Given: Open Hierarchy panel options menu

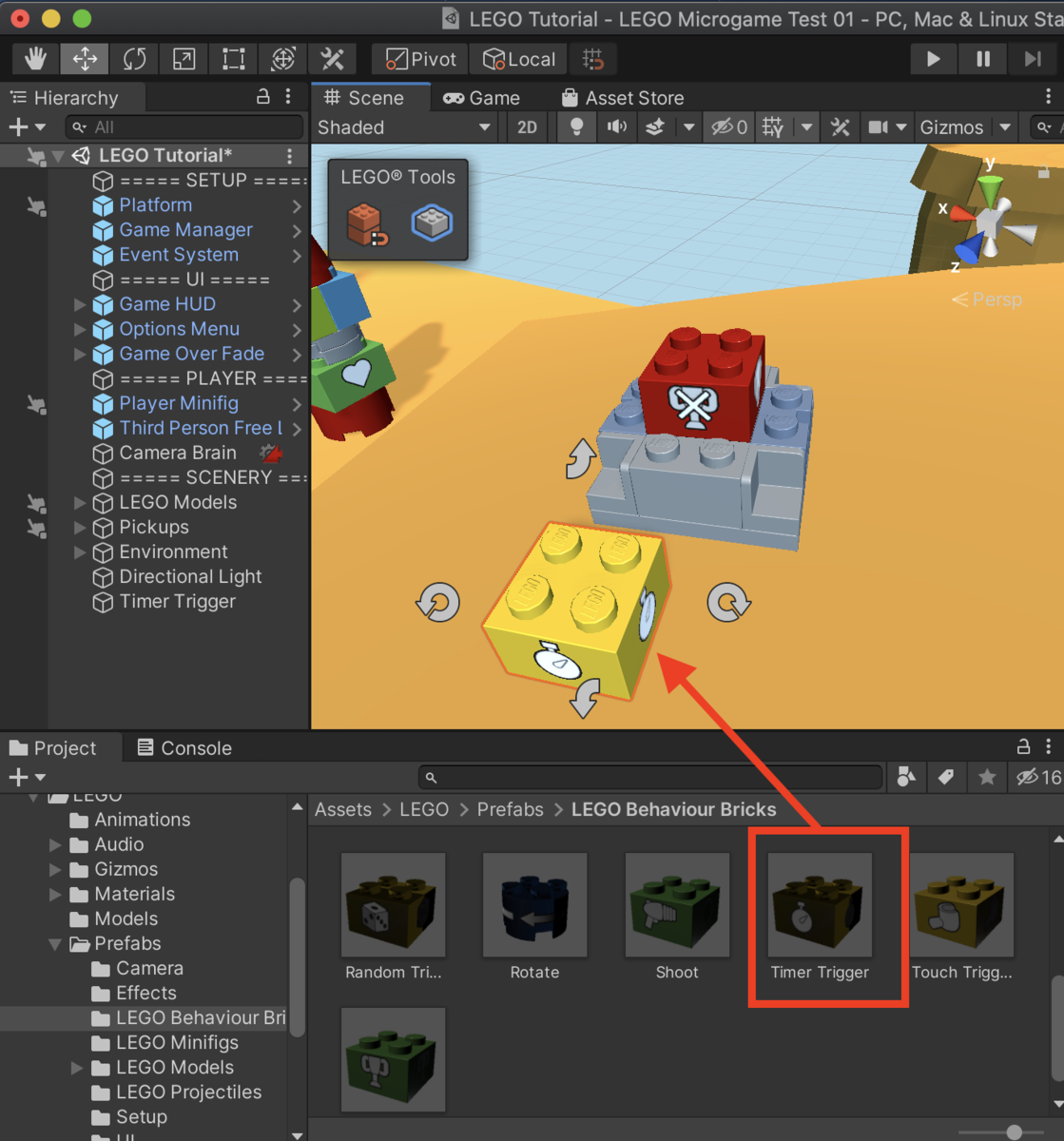Looking at the screenshot, I should click(x=288, y=97).
